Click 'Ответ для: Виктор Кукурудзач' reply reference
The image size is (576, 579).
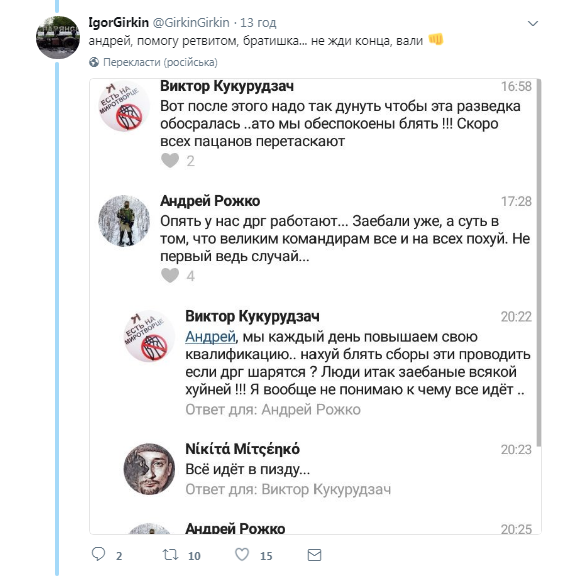pyautogui.click(x=288, y=489)
